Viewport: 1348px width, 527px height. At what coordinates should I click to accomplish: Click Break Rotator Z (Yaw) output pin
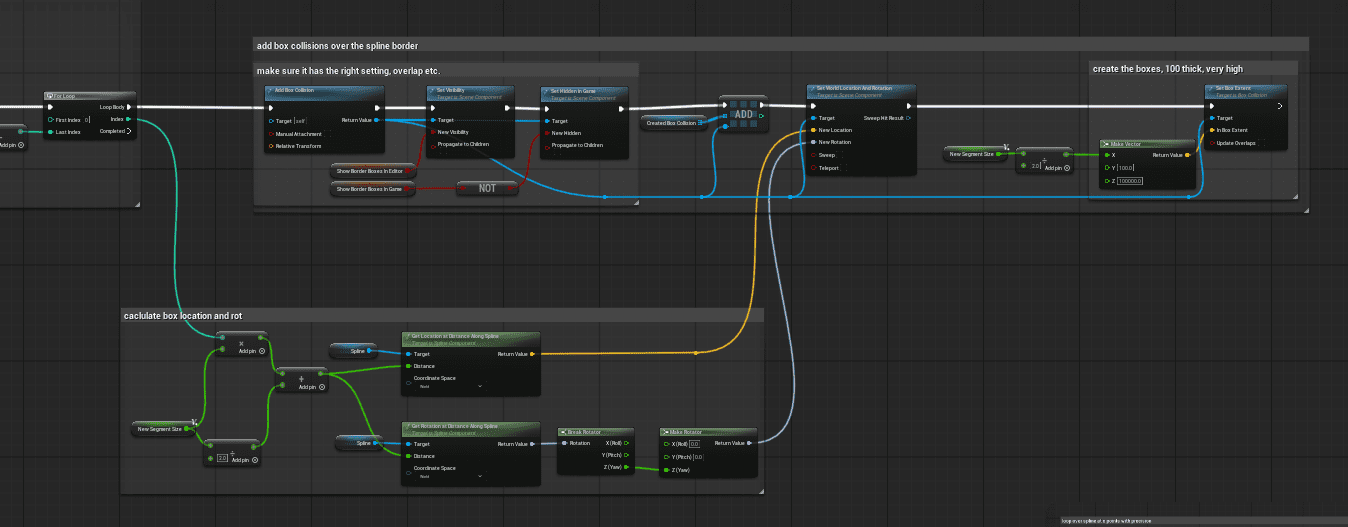(625, 467)
